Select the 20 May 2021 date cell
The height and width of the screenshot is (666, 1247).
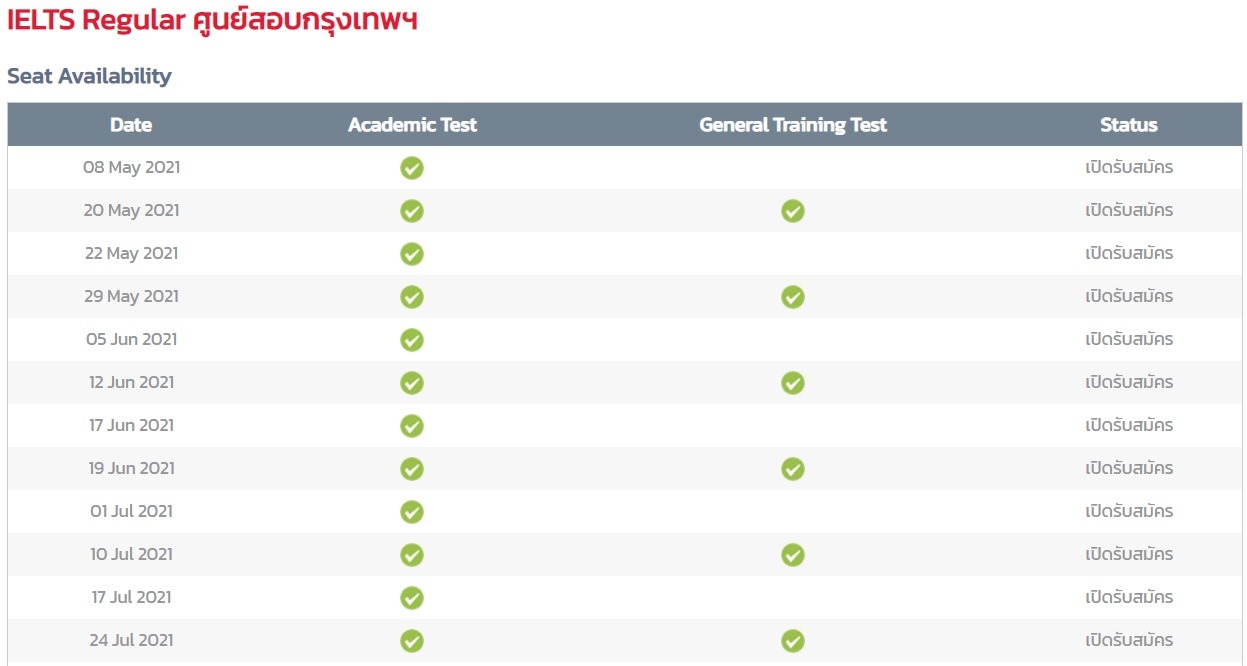[132, 211]
